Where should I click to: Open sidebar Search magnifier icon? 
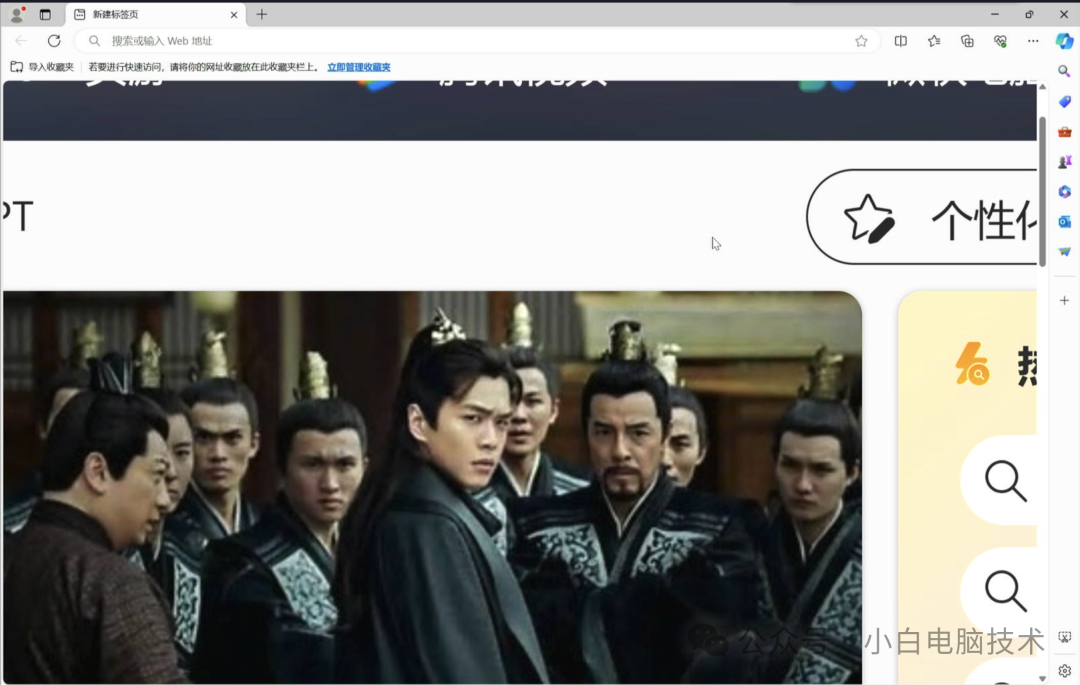pos(1064,71)
